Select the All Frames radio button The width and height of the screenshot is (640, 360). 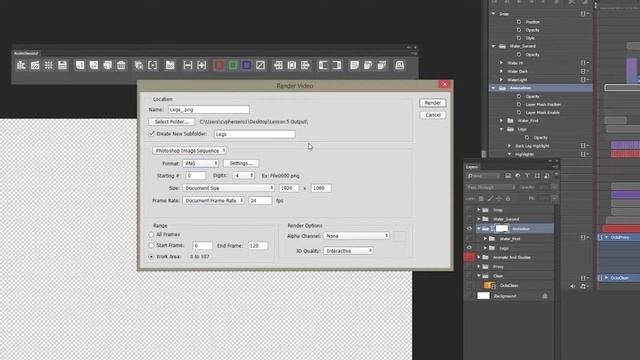tap(151, 234)
